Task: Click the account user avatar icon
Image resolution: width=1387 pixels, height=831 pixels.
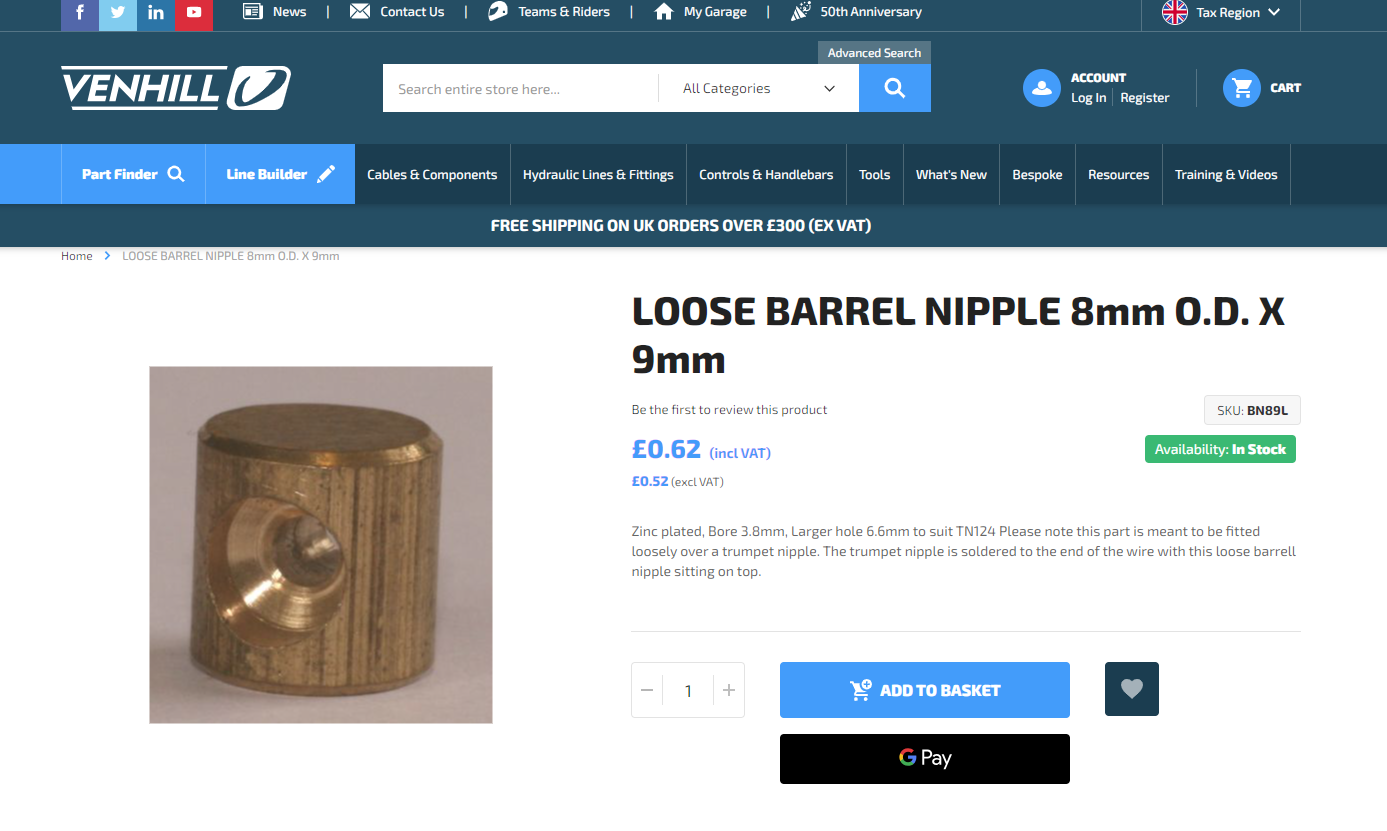Action: tap(1042, 88)
